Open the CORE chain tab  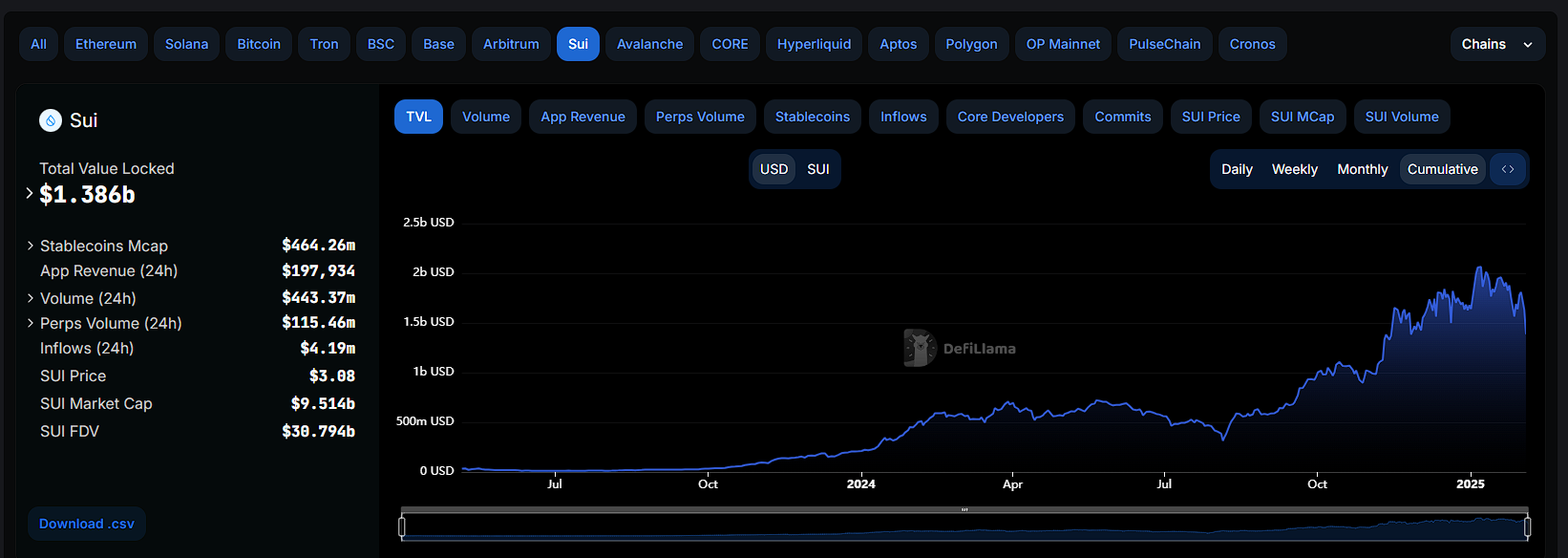pos(730,44)
